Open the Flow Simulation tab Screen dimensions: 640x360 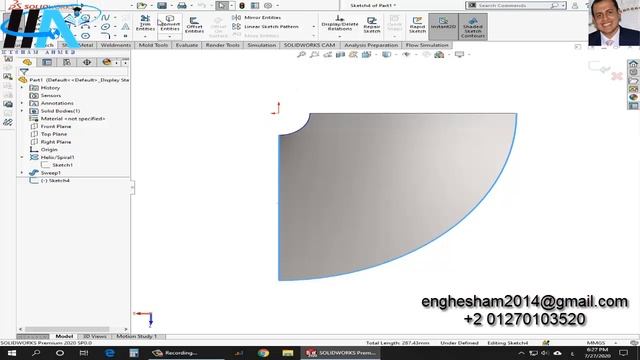[427, 45]
